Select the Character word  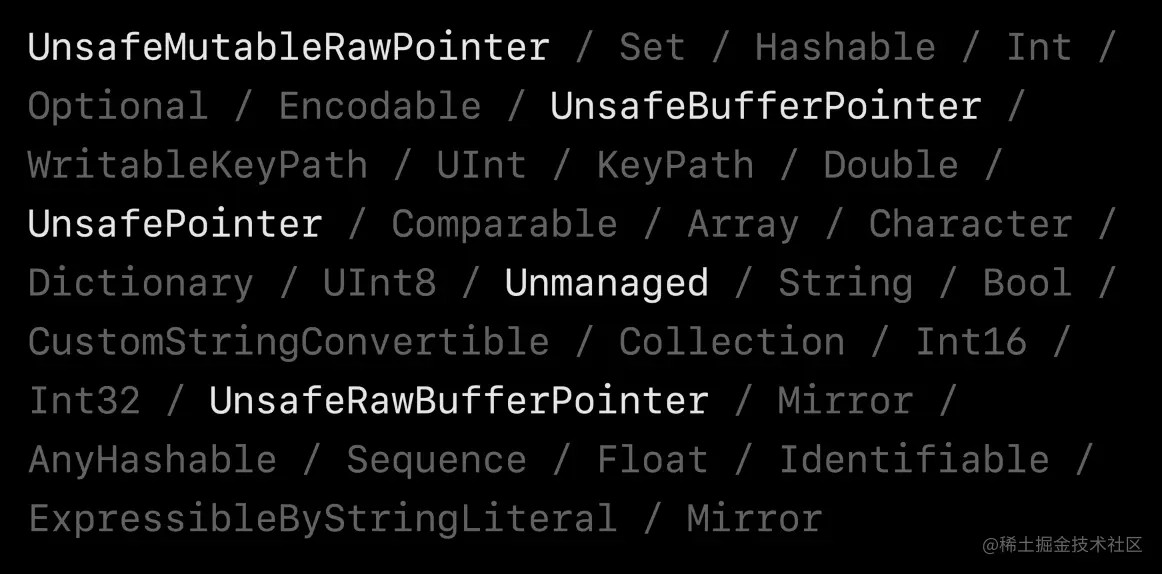click(x=971, y=224)
